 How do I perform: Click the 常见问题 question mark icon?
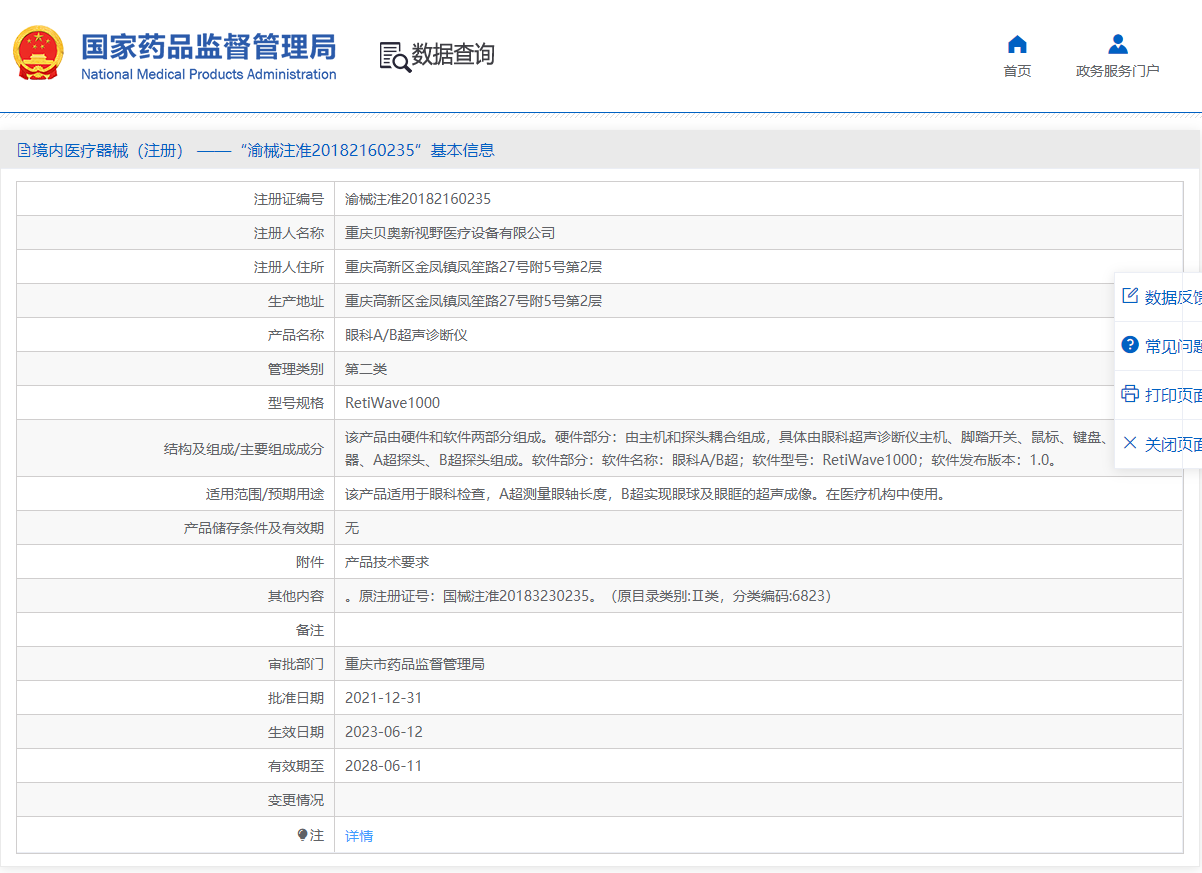tap(1130, 345)
